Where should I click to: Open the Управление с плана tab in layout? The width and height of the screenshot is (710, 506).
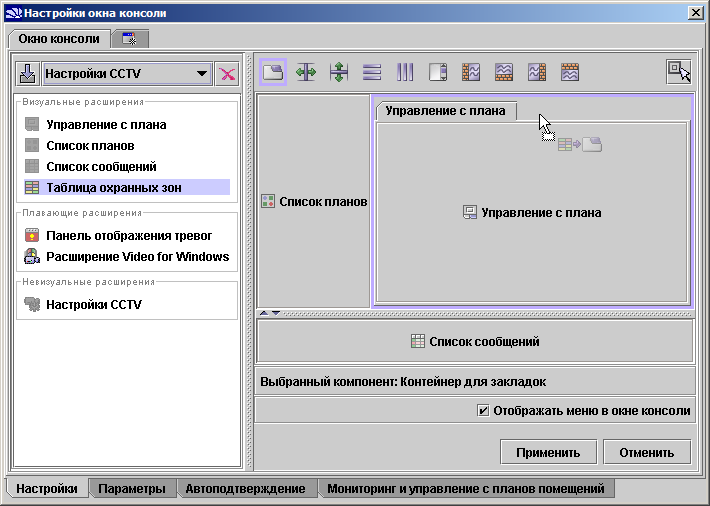446,111
